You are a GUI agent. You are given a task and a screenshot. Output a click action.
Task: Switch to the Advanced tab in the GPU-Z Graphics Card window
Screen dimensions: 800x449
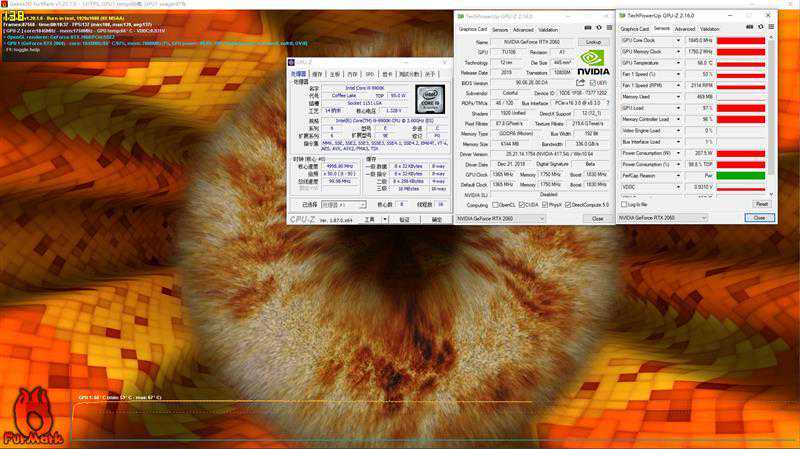522,29
